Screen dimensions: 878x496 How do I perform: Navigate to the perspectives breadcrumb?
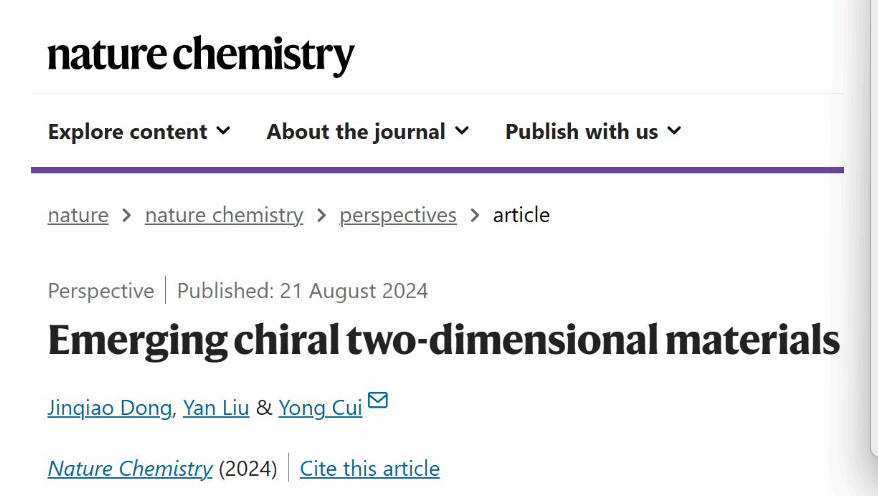(x=398, y=215)
